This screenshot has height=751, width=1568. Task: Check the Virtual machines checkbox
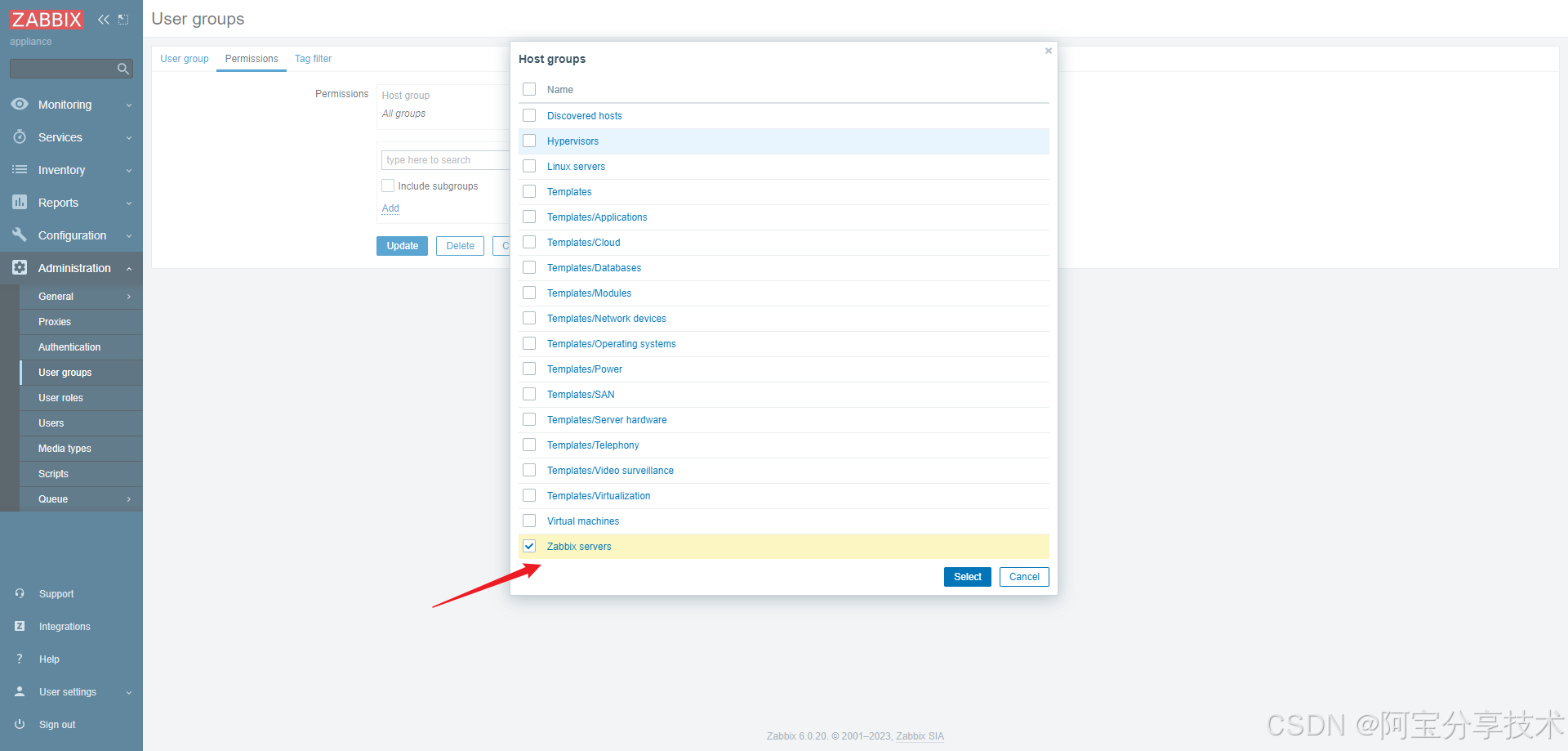[x=529, y=521]
